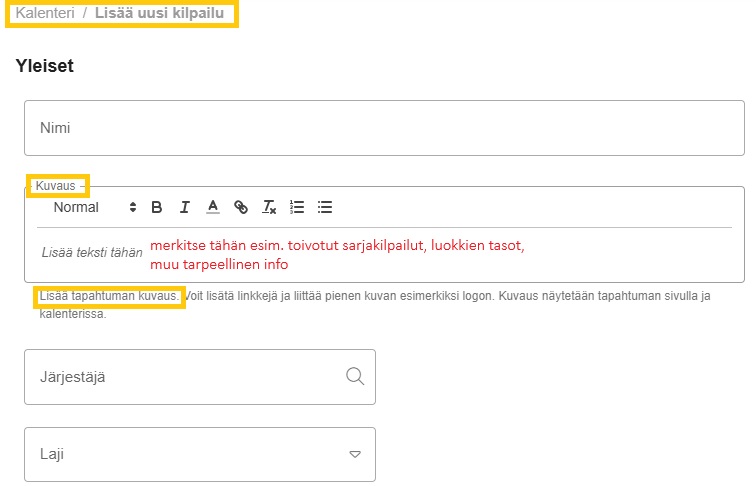Expand the Laji dropdown arrow
This screenshot has width=756, height=486.
click(x=355, y=454)
